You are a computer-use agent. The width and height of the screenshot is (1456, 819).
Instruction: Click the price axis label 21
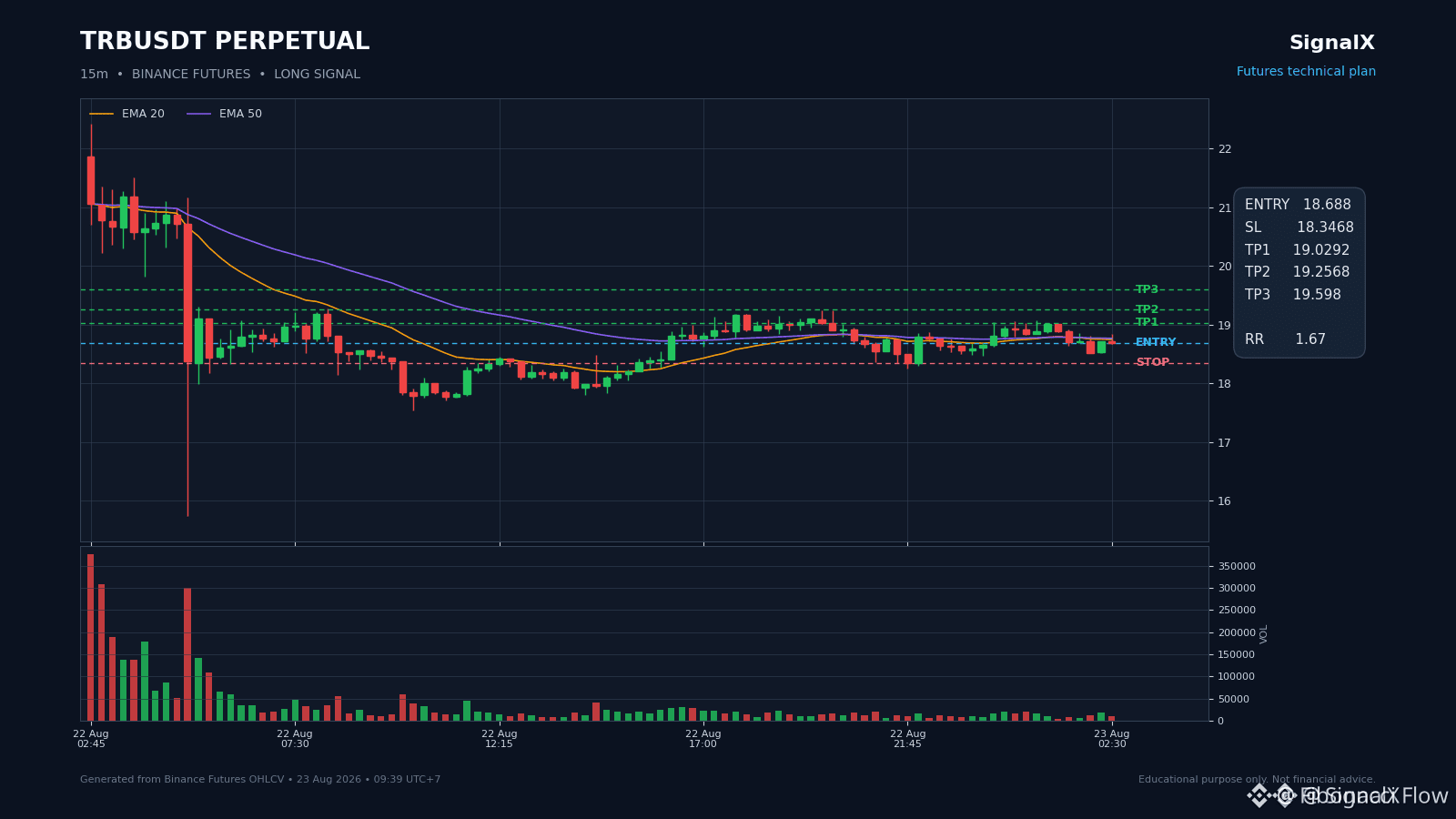pos(1225,208)
